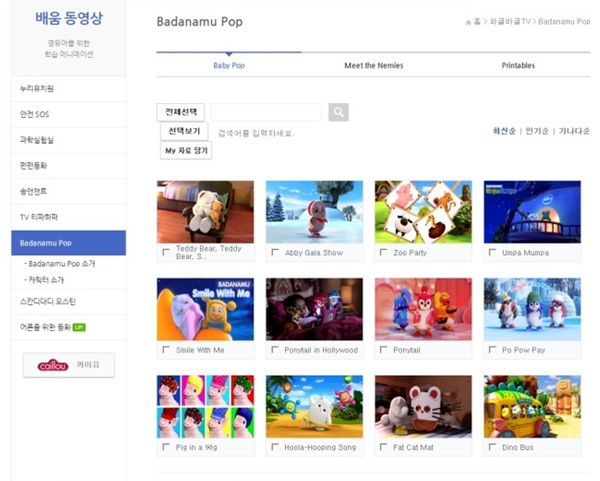Click the Smile With Me title text
Viewport: 600px width, 481px height.
pos(200,350)
